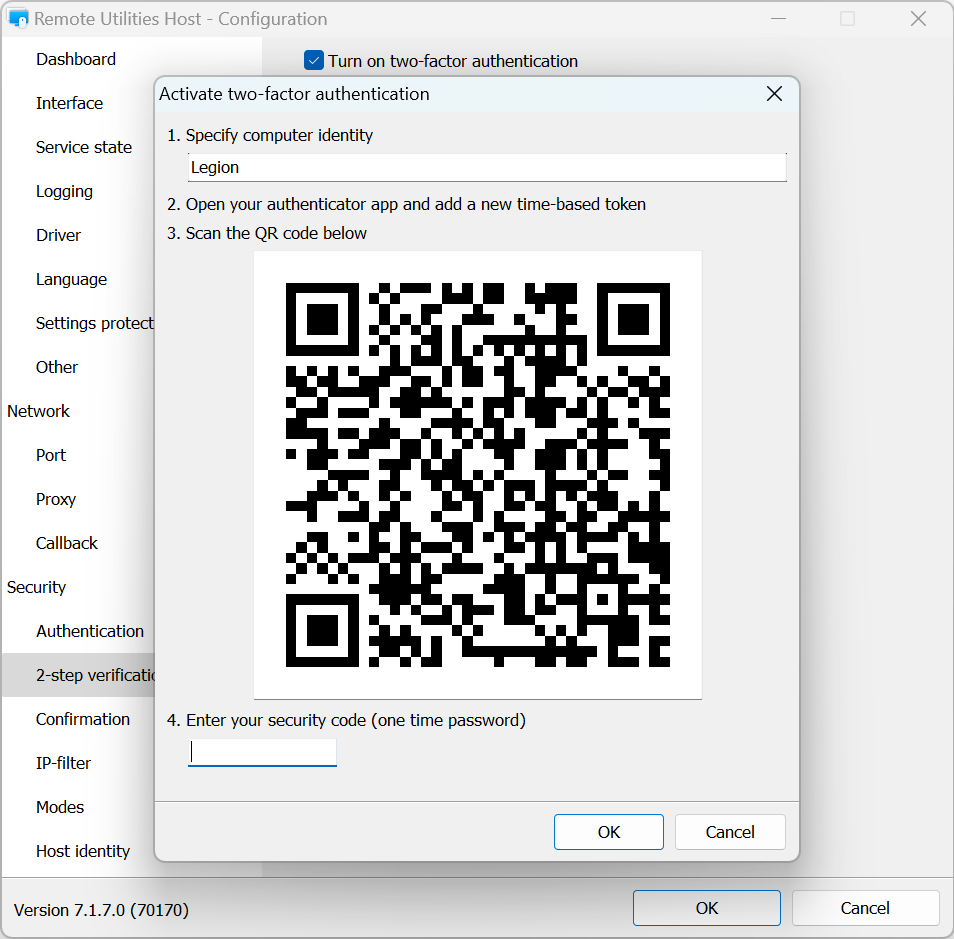This screenshot has height=939, width=954.
Task: Click the QR code image
Action: tap(477, 475)
